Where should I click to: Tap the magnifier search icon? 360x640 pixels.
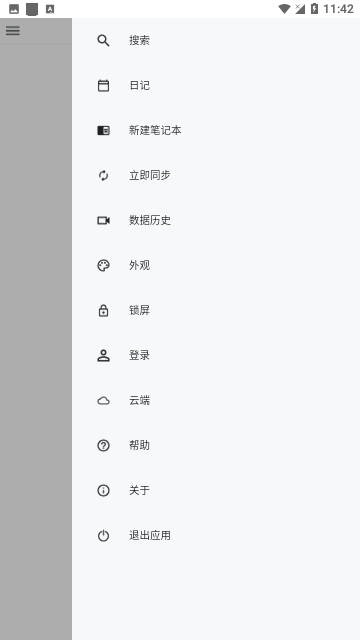(103, 40)
